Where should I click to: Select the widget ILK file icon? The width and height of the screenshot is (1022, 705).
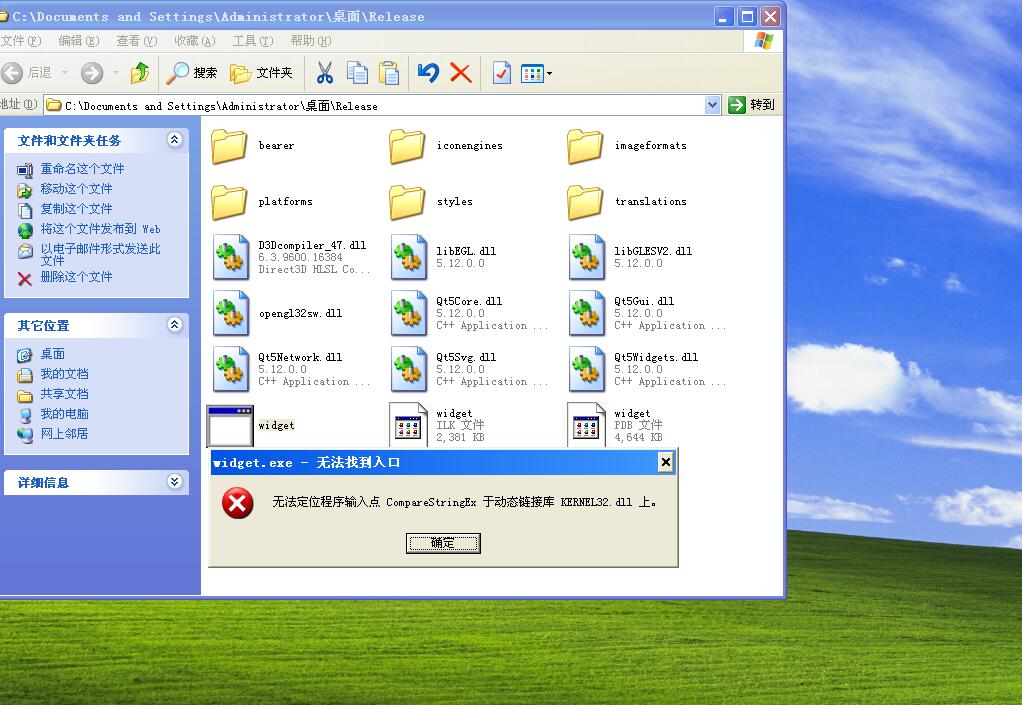[408, 425]
